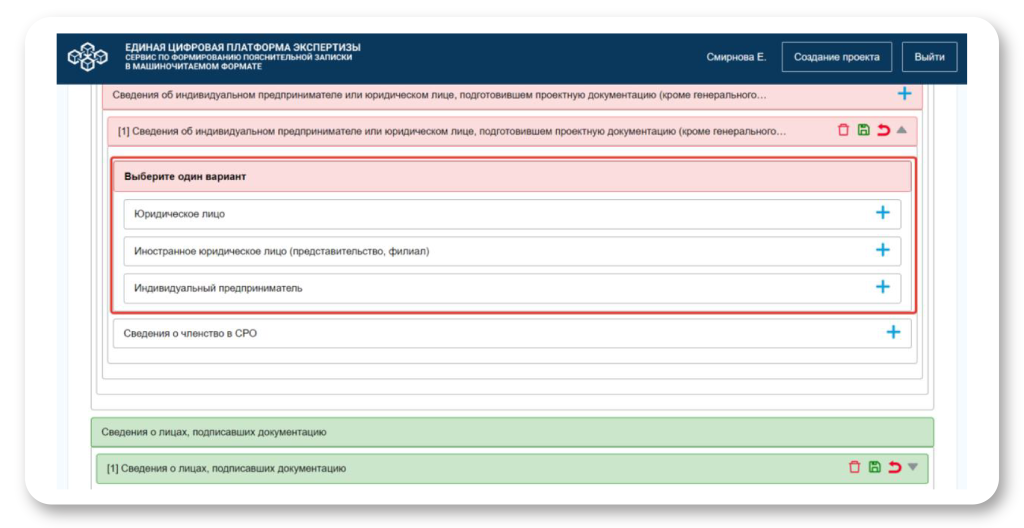Click the Иностранное юридическое лицо row text
1024x528 pixels.
pyautogui.click(x=281, y=251)
